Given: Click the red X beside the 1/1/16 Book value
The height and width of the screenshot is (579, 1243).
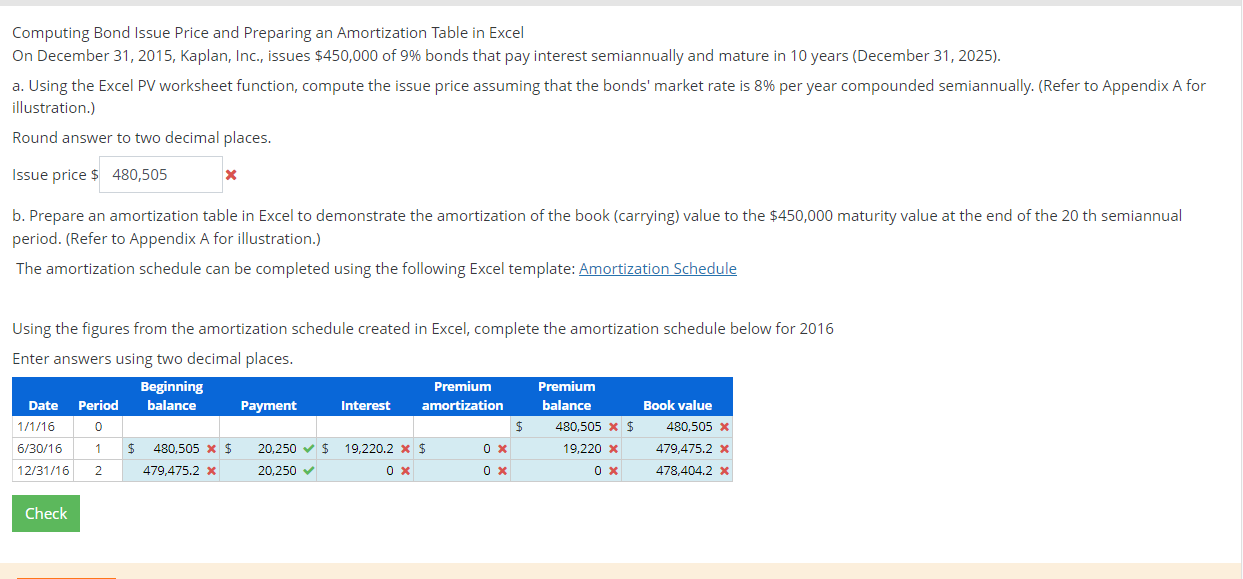Looking at the screenshot, I should (724, 427).
